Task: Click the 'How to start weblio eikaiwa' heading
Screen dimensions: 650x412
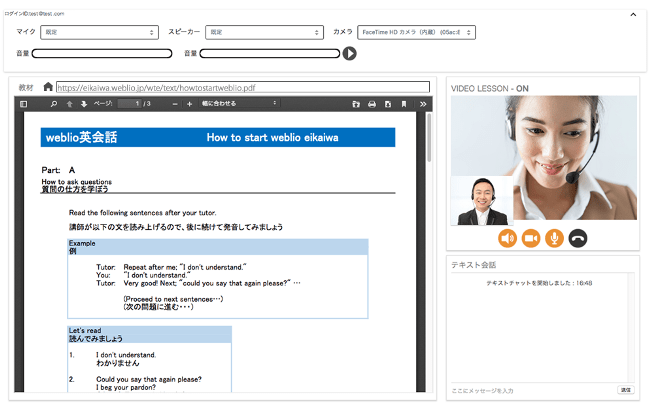Action: (272, 138)
